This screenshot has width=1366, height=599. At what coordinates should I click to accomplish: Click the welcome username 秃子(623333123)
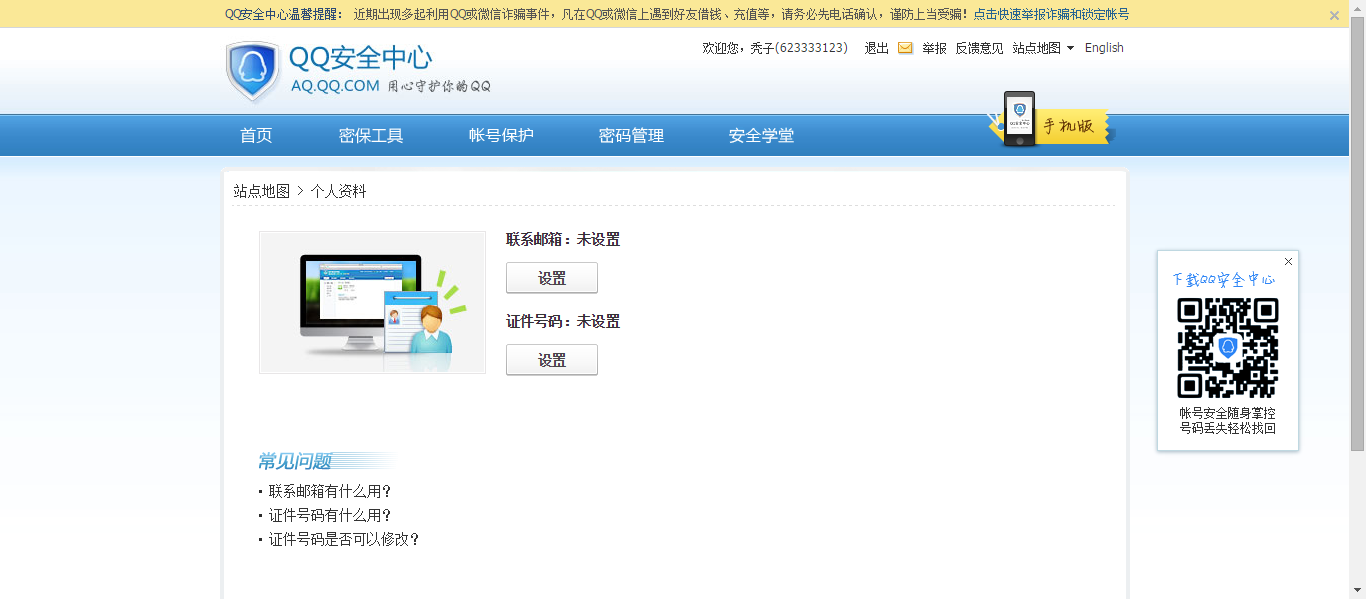point(799,48)
